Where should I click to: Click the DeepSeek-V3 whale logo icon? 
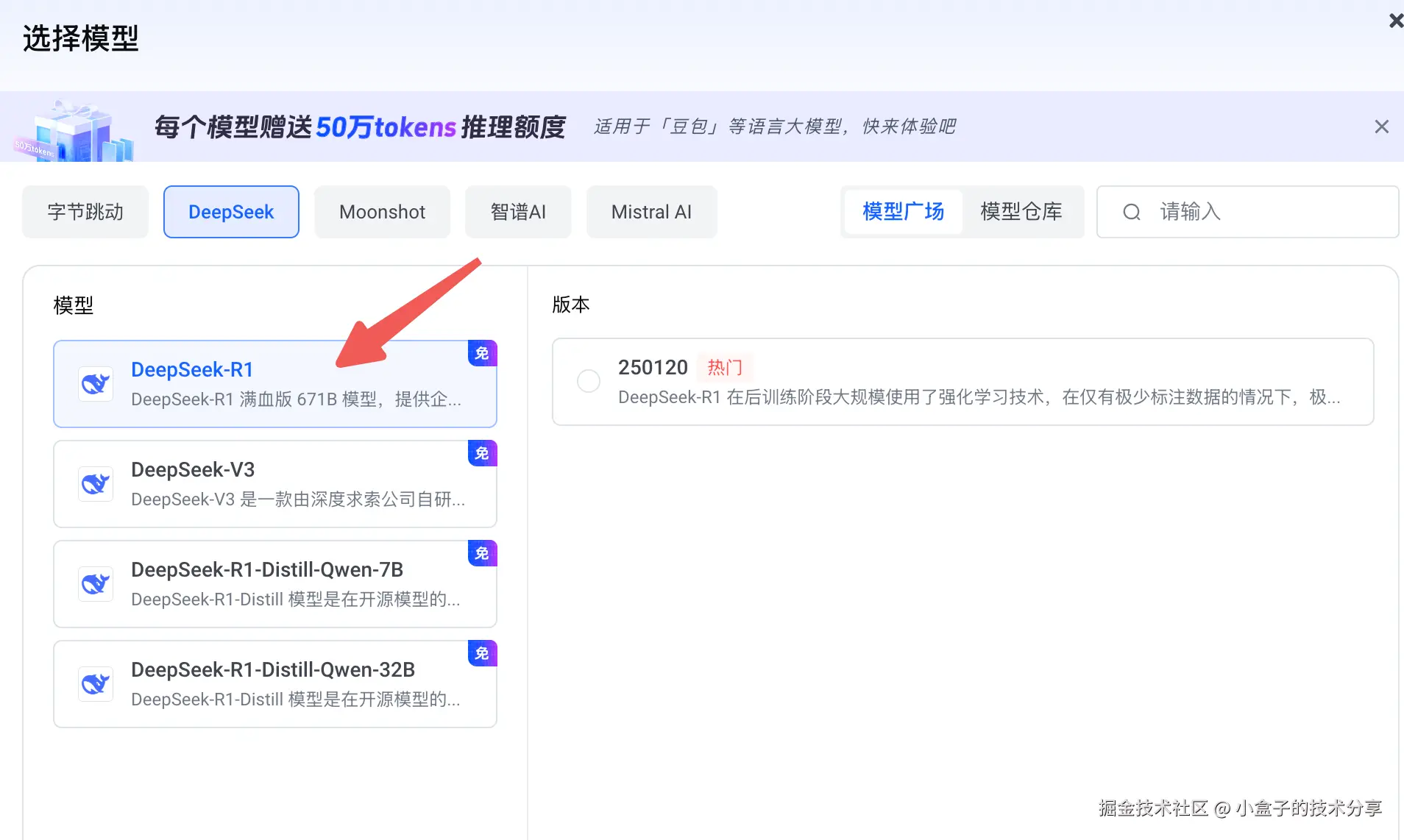click(96, 484)
